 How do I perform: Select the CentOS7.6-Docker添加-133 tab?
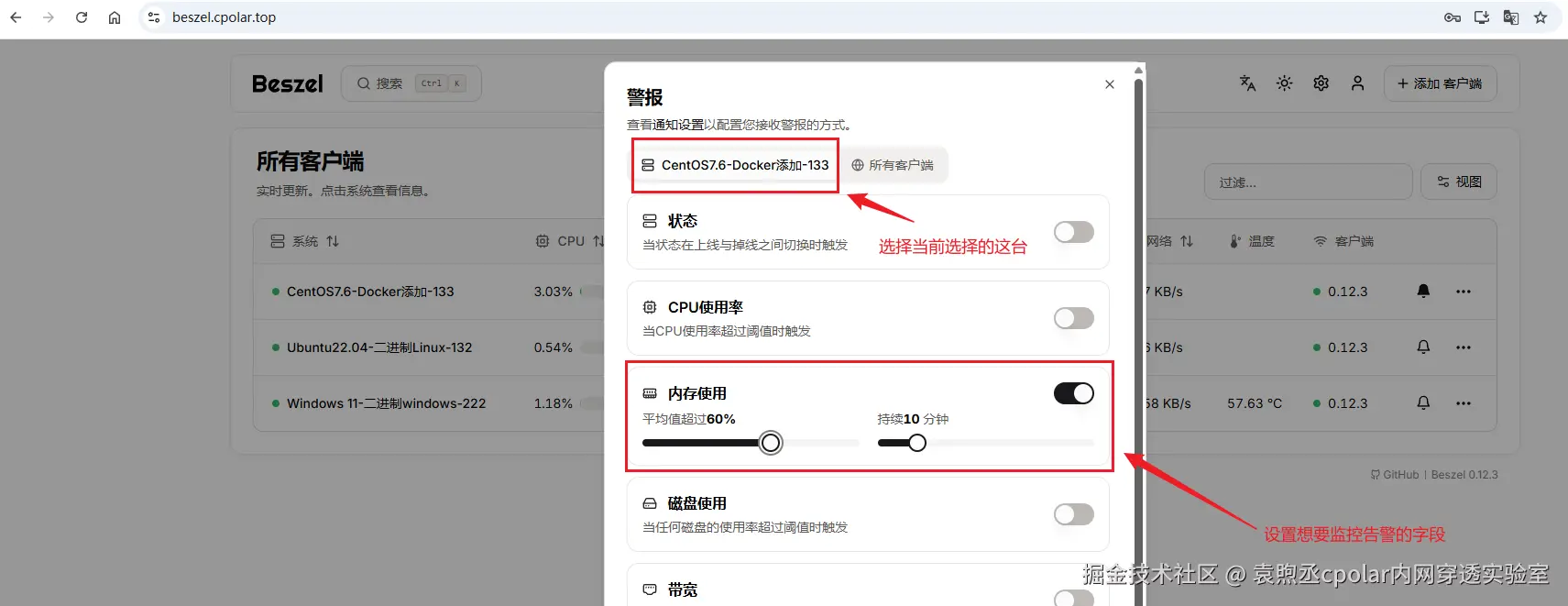coord(735,165)
